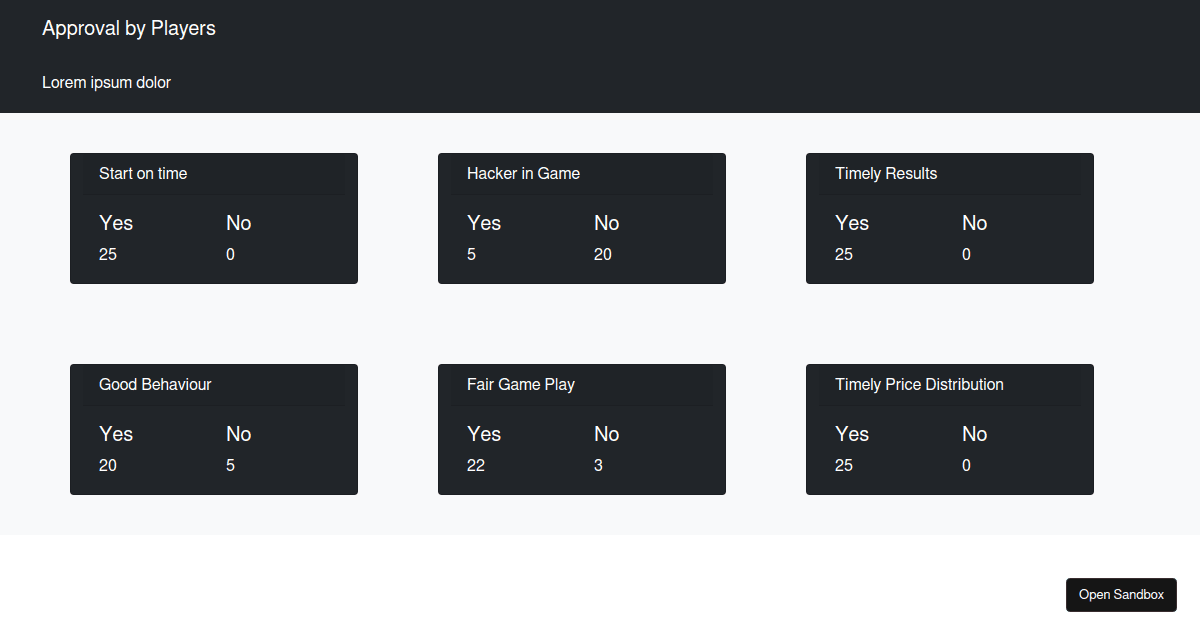Select the value 22 in Fair Game Play

click(475, 465)
